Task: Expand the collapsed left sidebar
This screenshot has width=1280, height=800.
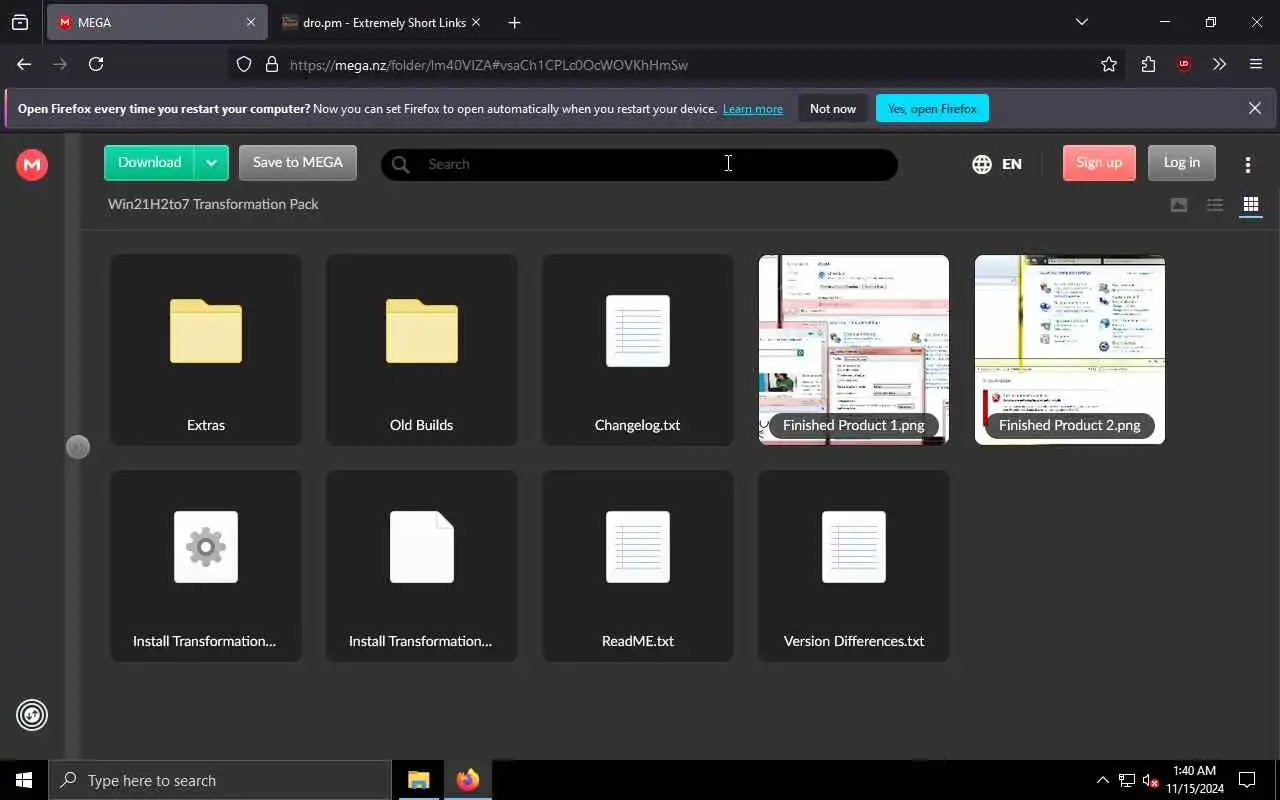Action: [x=78, y=447]
